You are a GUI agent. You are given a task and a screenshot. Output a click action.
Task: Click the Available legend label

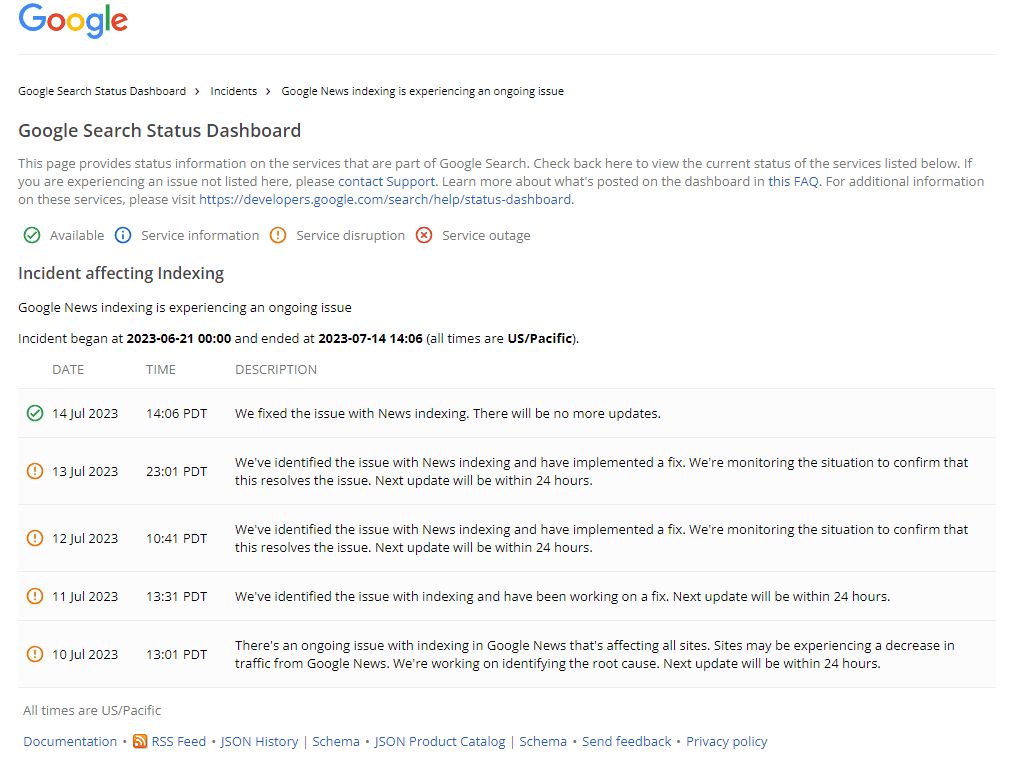(x=77, y=236)
